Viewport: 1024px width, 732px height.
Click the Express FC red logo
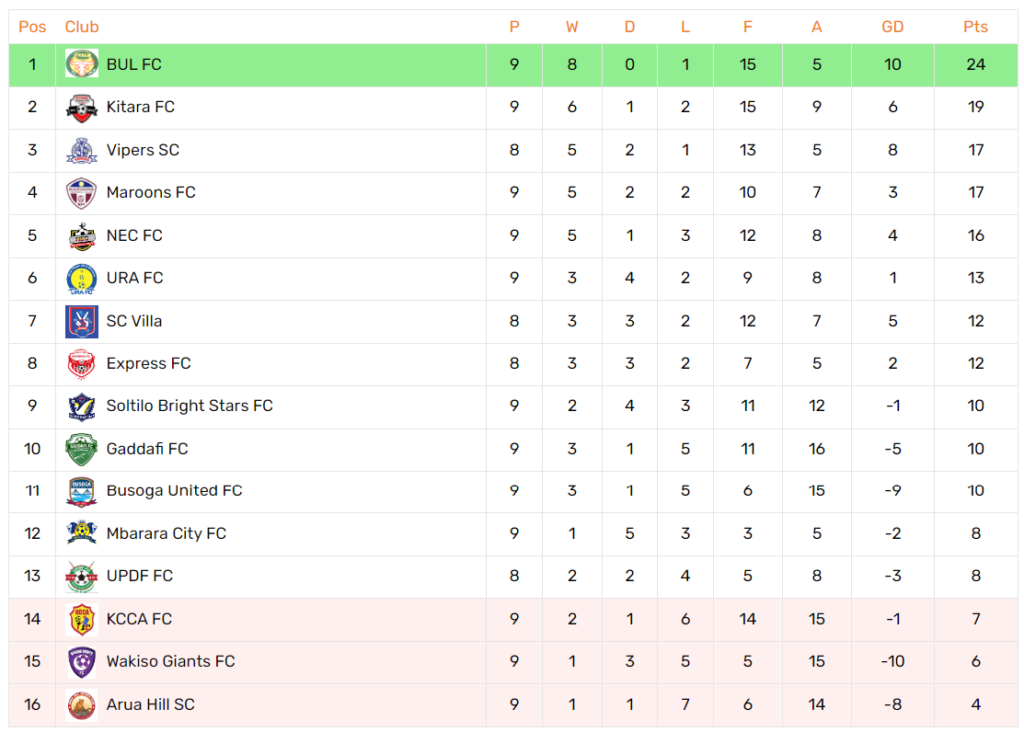[82, 364]
